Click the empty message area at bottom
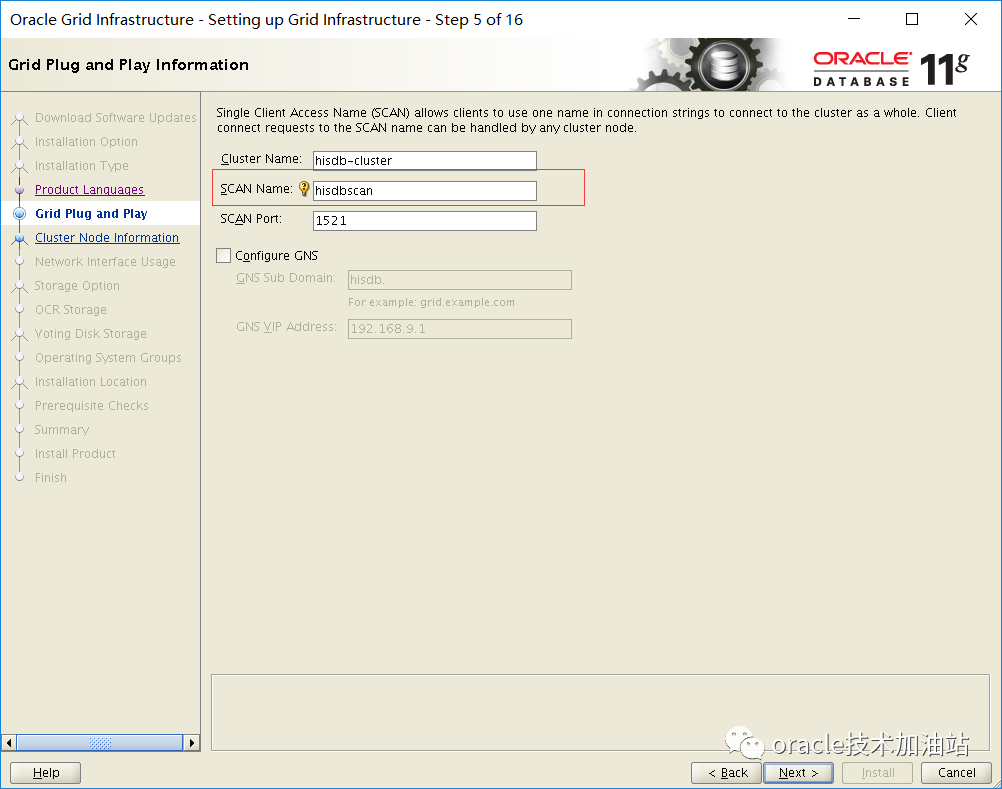Screen dimensions: 1002x789 (x=600, y=712)
